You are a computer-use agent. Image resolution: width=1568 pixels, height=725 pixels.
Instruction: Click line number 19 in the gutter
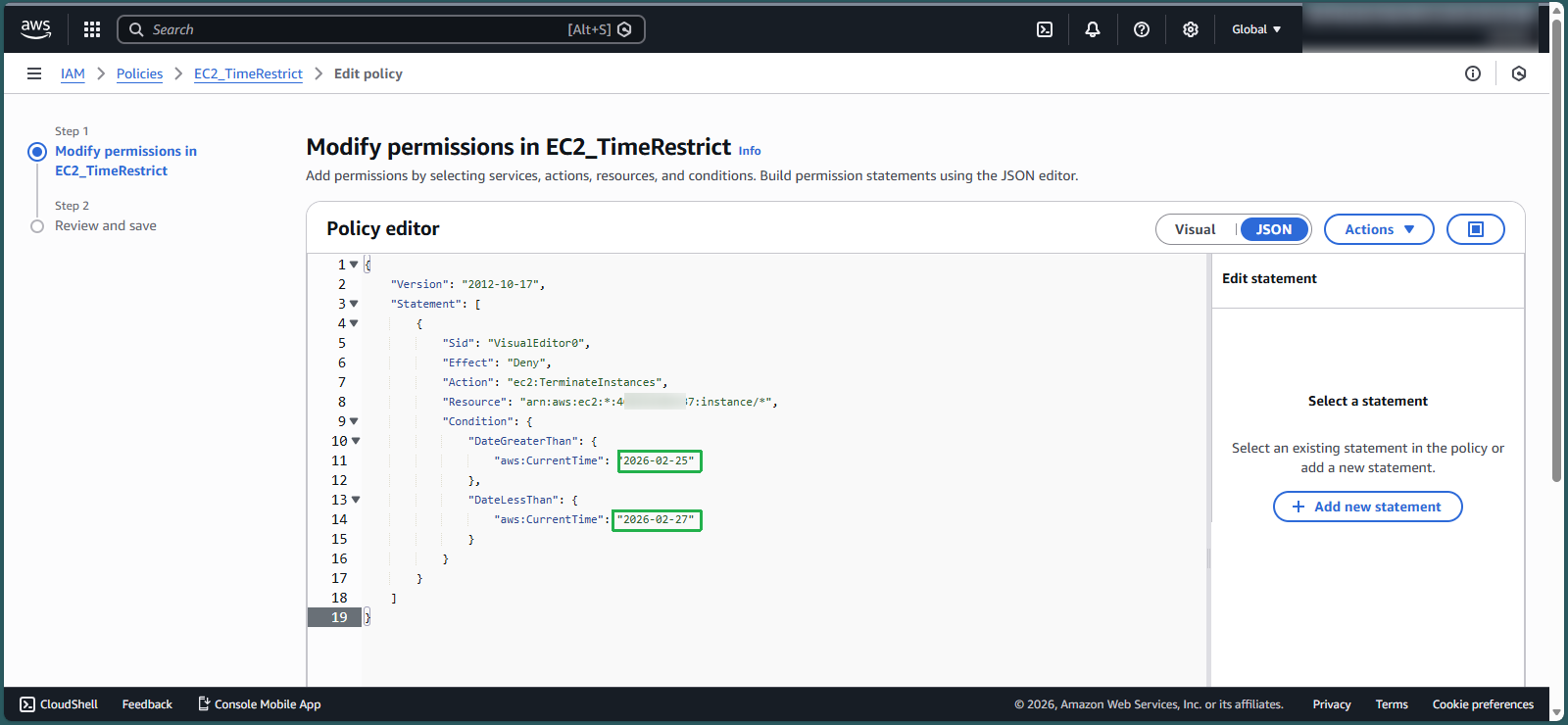pyautogui.click(x=339, y=617)
